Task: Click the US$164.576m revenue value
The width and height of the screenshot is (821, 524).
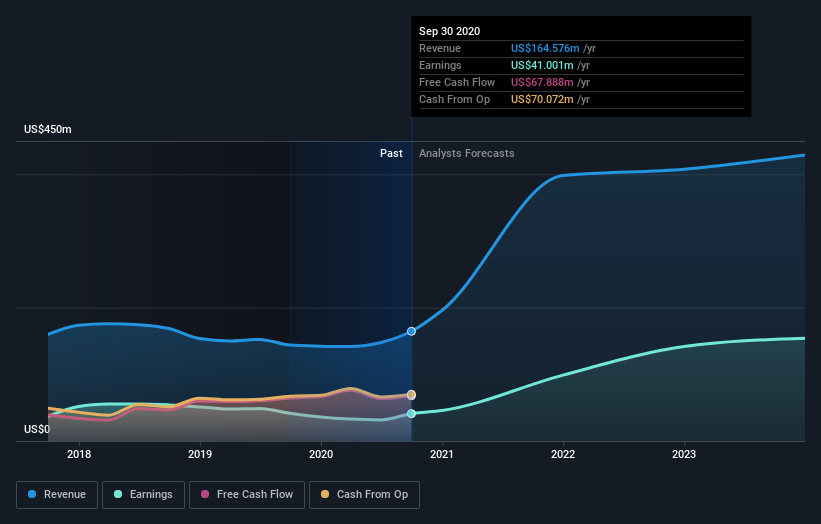Action: 545,48
